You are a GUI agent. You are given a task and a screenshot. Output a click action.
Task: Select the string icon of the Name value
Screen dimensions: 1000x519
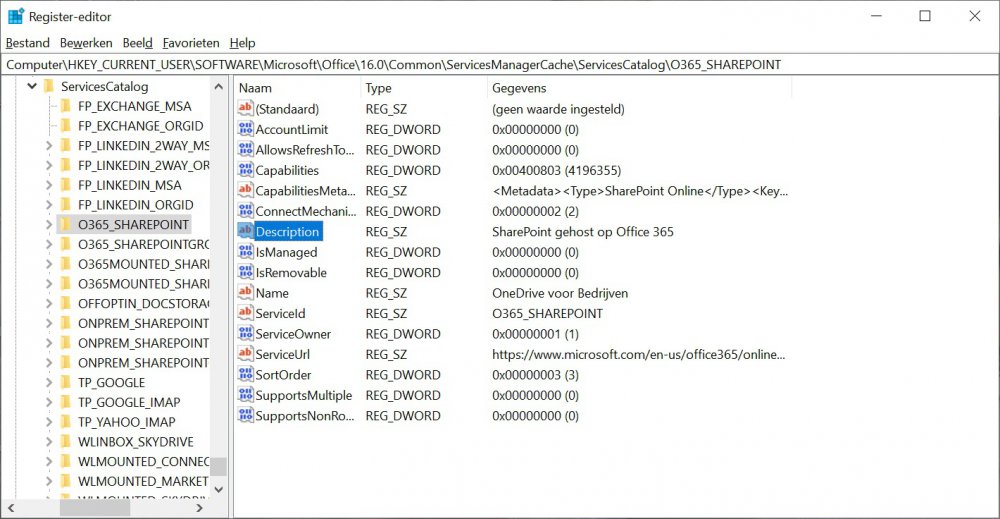245,293
